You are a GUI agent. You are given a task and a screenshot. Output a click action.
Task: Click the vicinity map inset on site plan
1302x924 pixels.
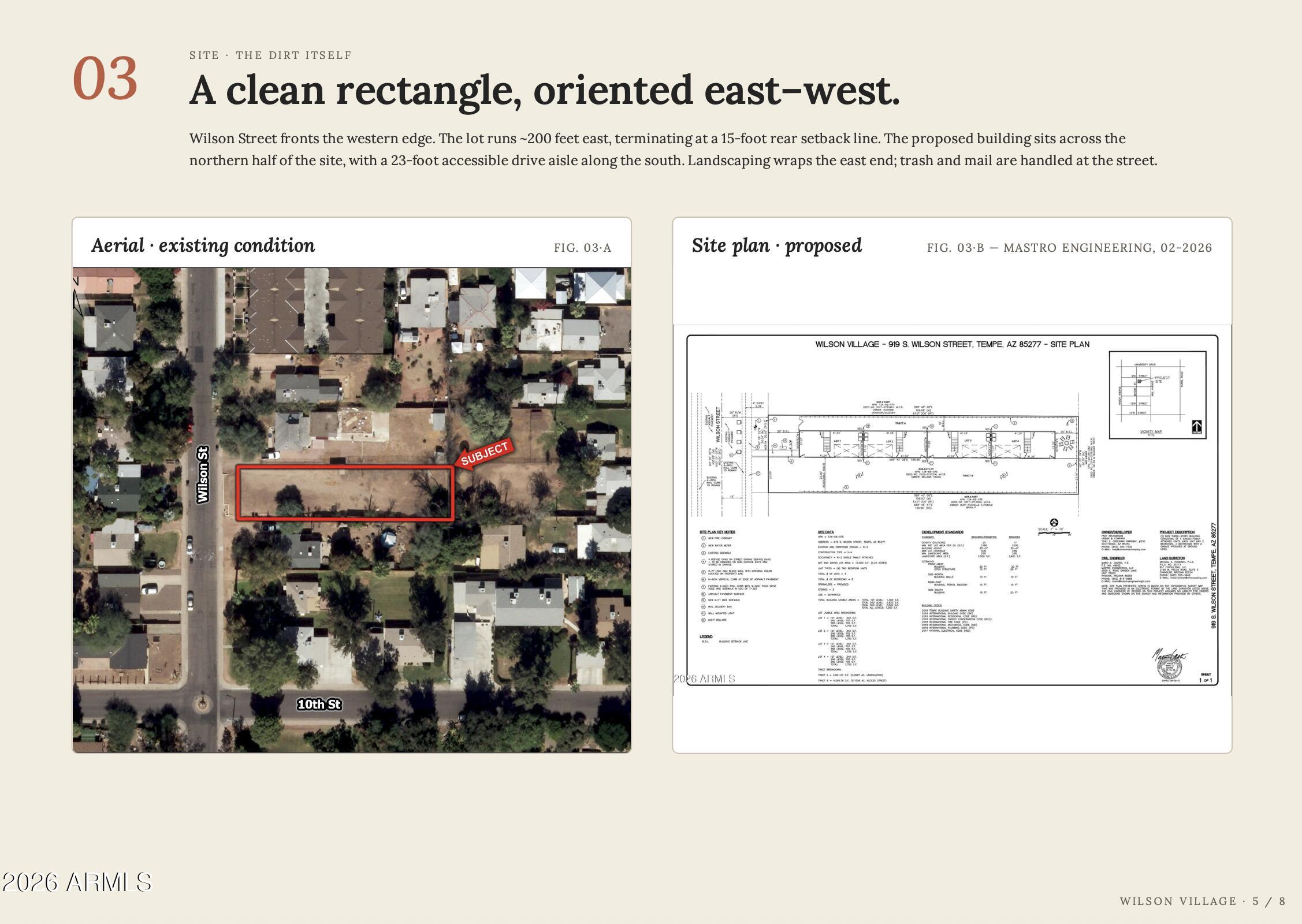(1157, 394)
